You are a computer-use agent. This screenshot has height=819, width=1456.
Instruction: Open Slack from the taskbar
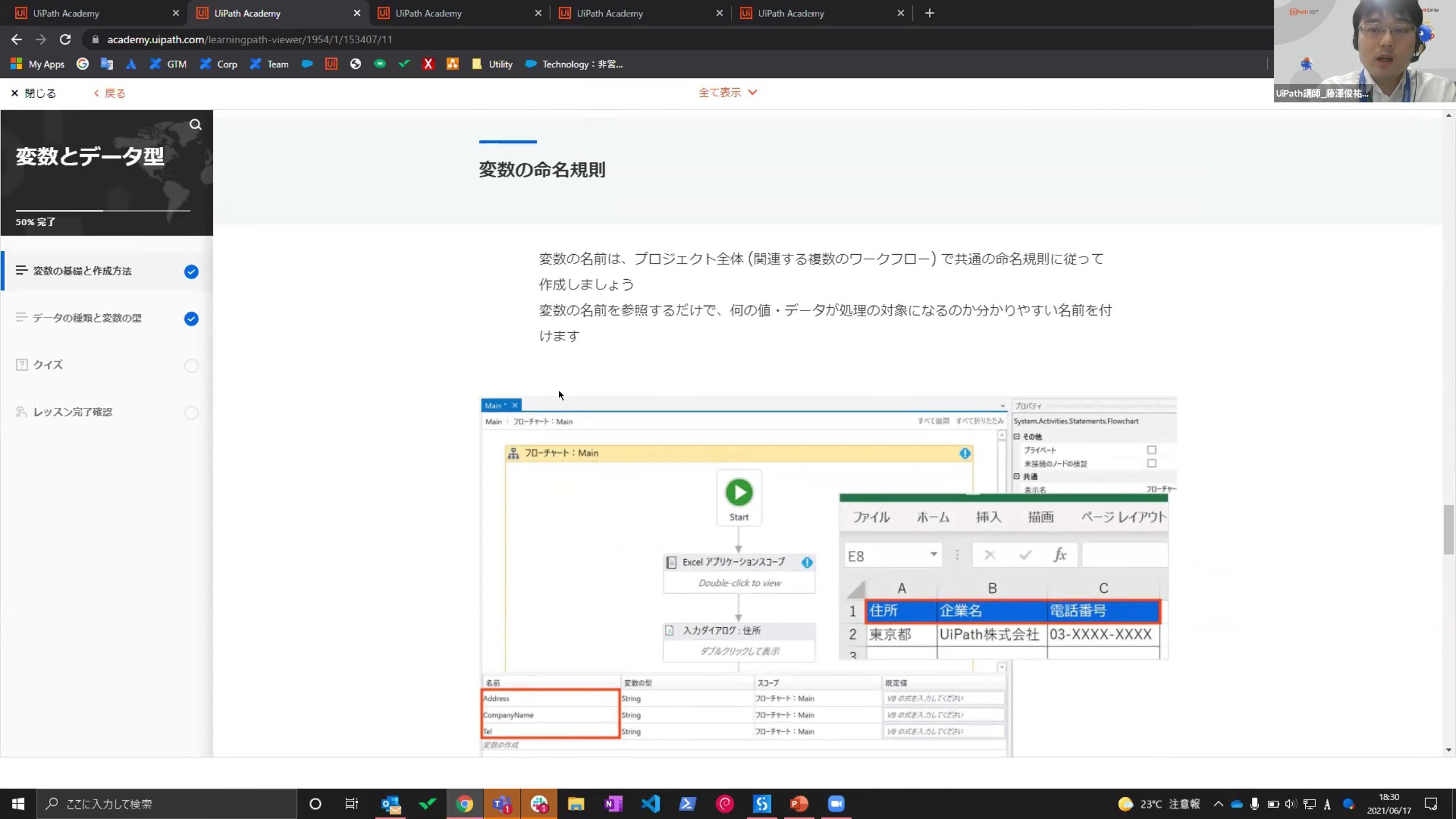pyautogui.click(x=539, y=804)
